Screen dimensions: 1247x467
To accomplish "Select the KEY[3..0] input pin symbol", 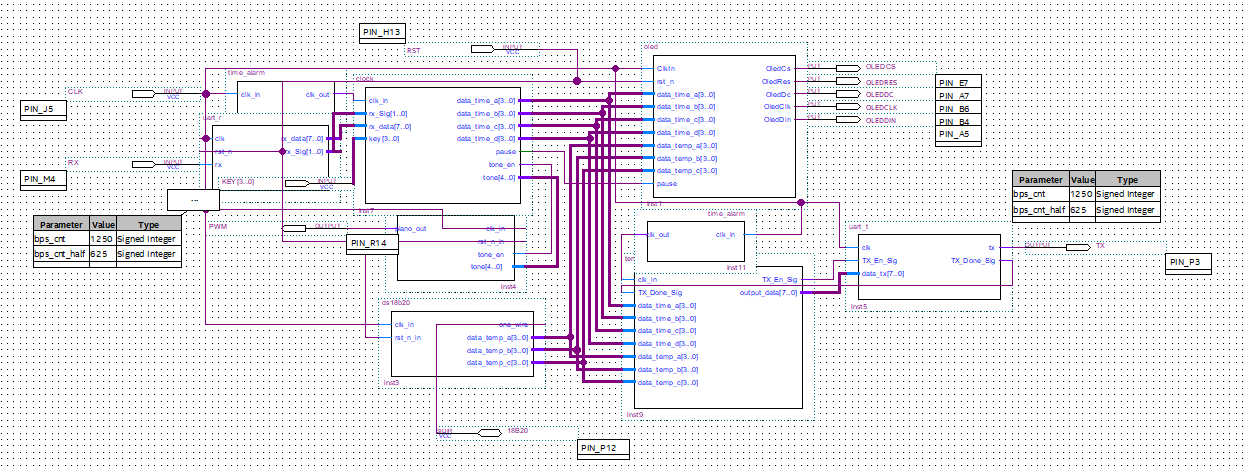I will pos(296,183).
